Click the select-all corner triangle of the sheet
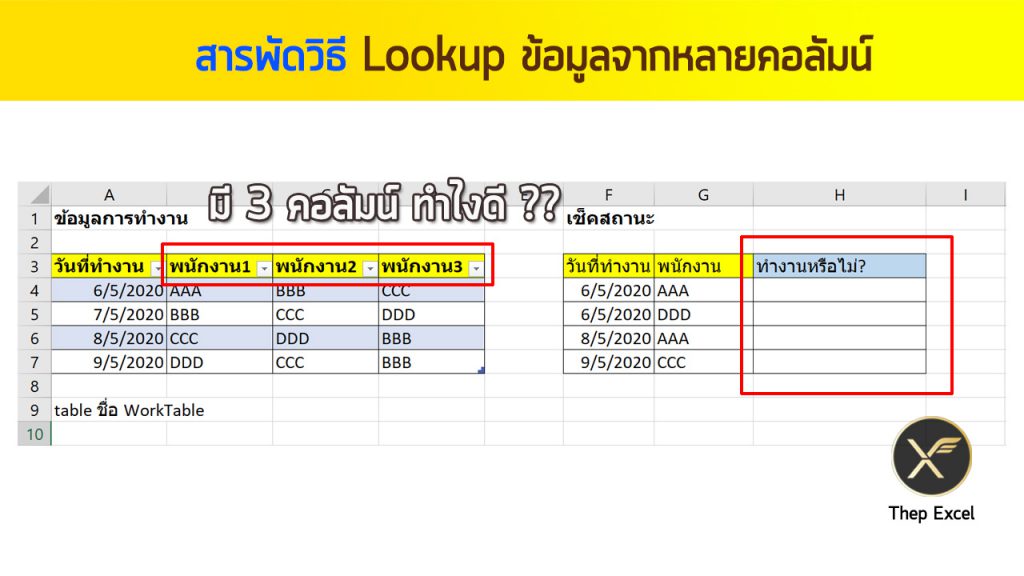 tap(35, 195)
